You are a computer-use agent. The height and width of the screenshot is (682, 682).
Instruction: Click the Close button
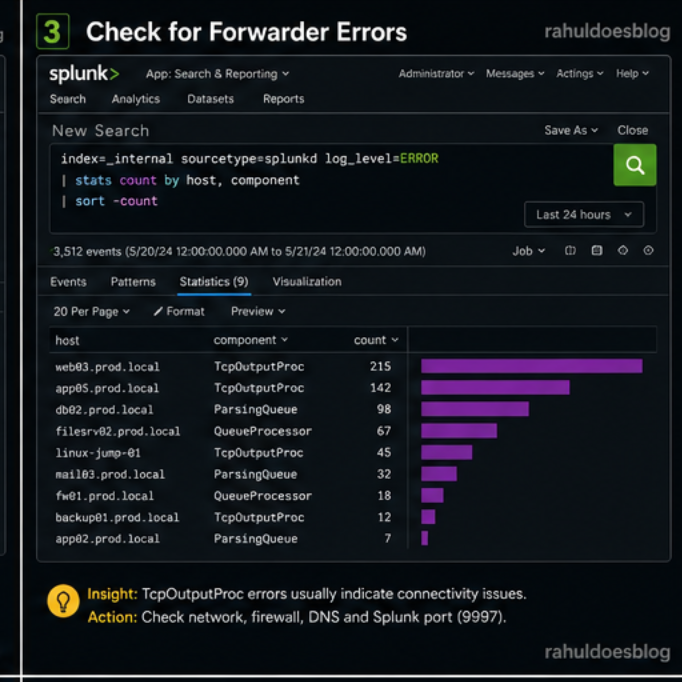click(x=632, y=130)
